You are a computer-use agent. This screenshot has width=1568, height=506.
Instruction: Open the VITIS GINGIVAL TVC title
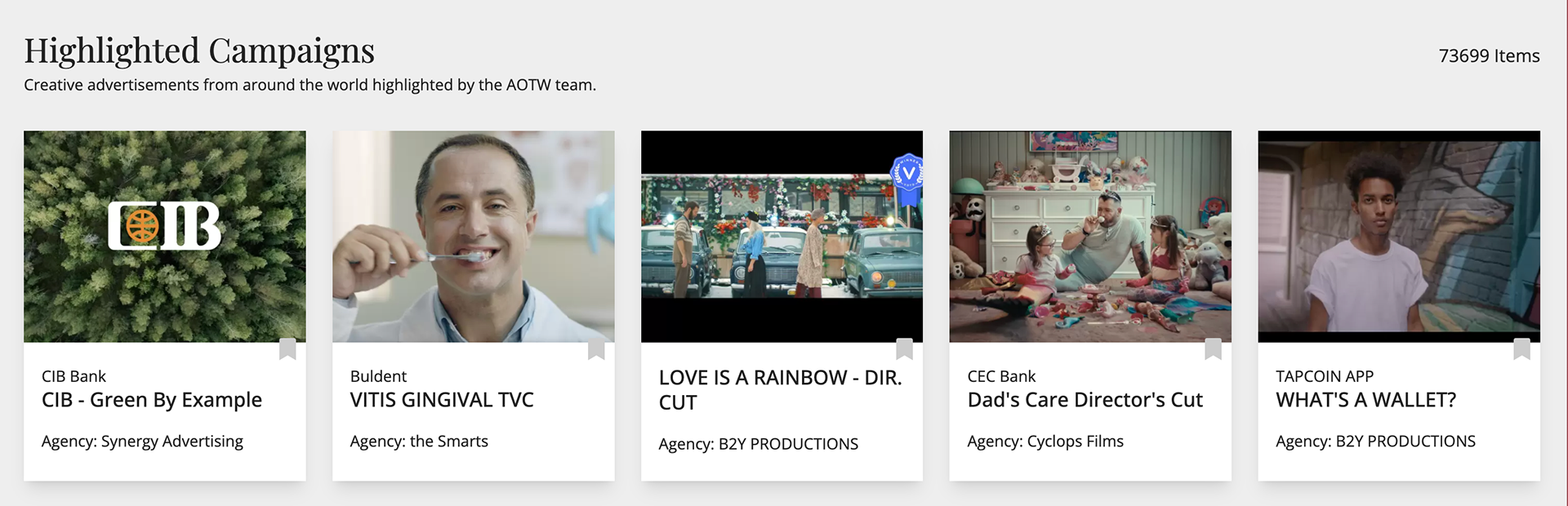click(442, 400)
